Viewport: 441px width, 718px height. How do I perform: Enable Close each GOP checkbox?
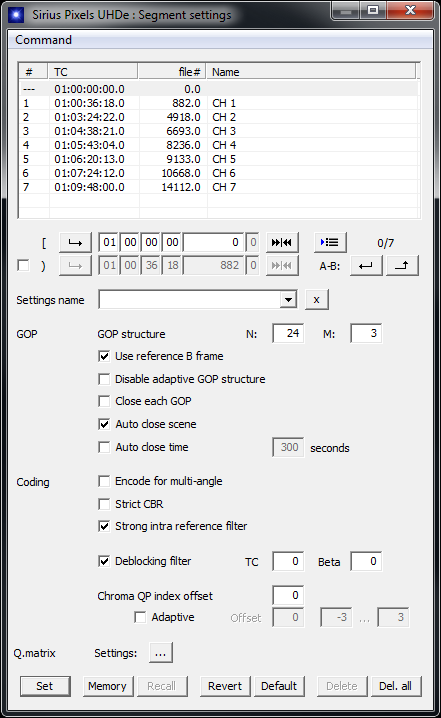tap(104, 401)
